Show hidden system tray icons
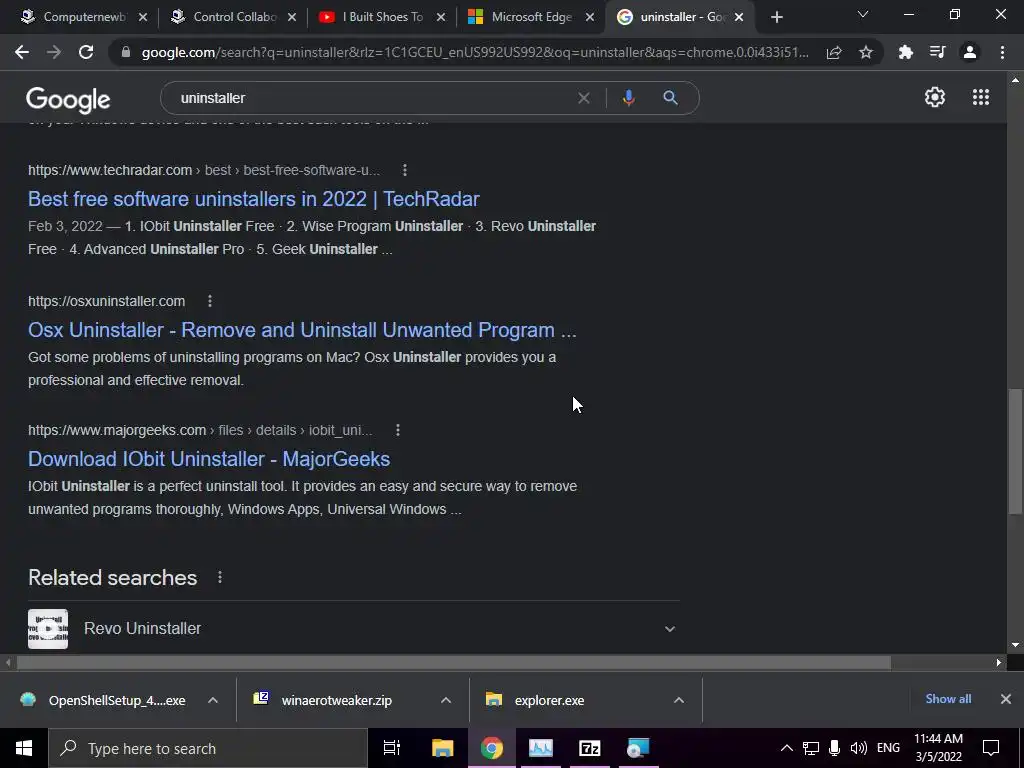This screenshot has width=1024, height=768. (x=787, y=748)
